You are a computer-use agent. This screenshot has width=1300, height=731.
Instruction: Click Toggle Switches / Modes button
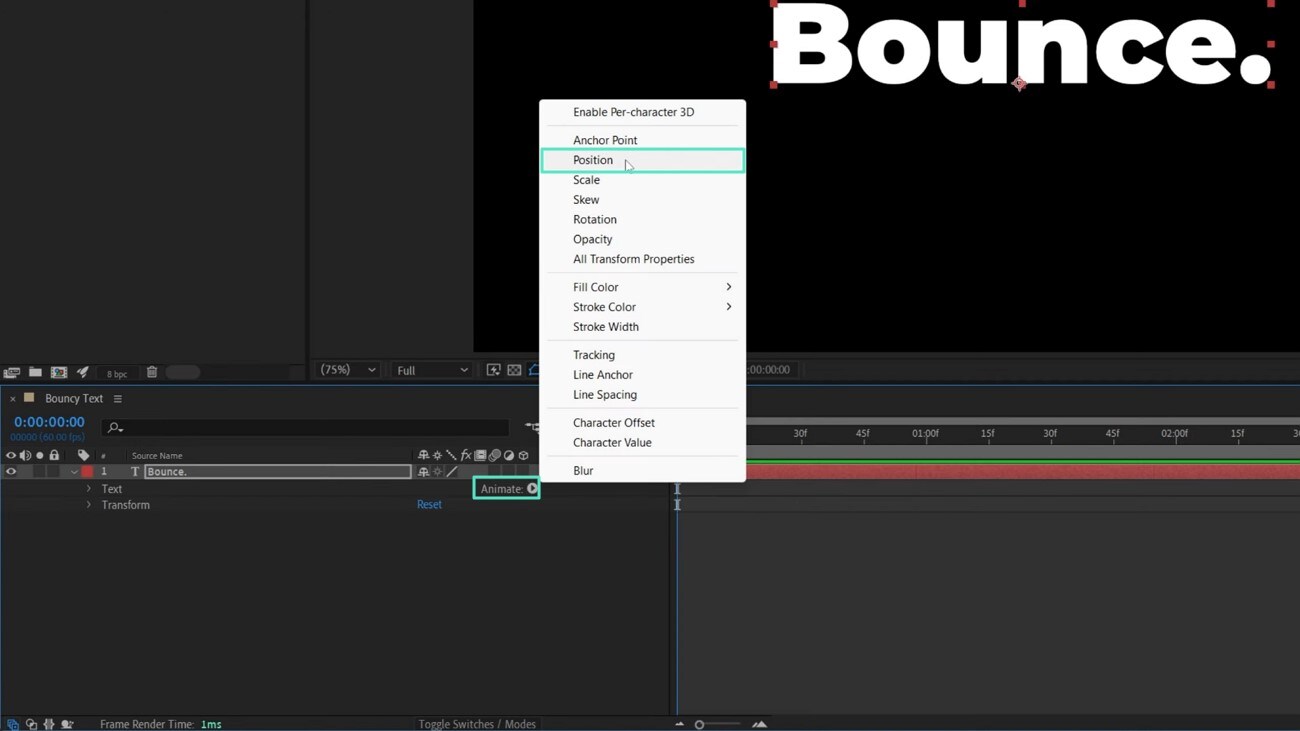pyautogui.click(x=477, y=724)
